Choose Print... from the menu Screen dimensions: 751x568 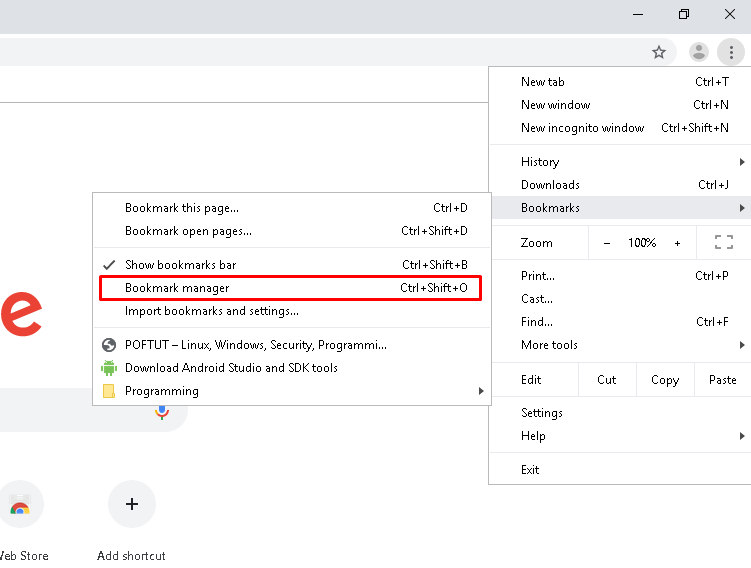622,276
